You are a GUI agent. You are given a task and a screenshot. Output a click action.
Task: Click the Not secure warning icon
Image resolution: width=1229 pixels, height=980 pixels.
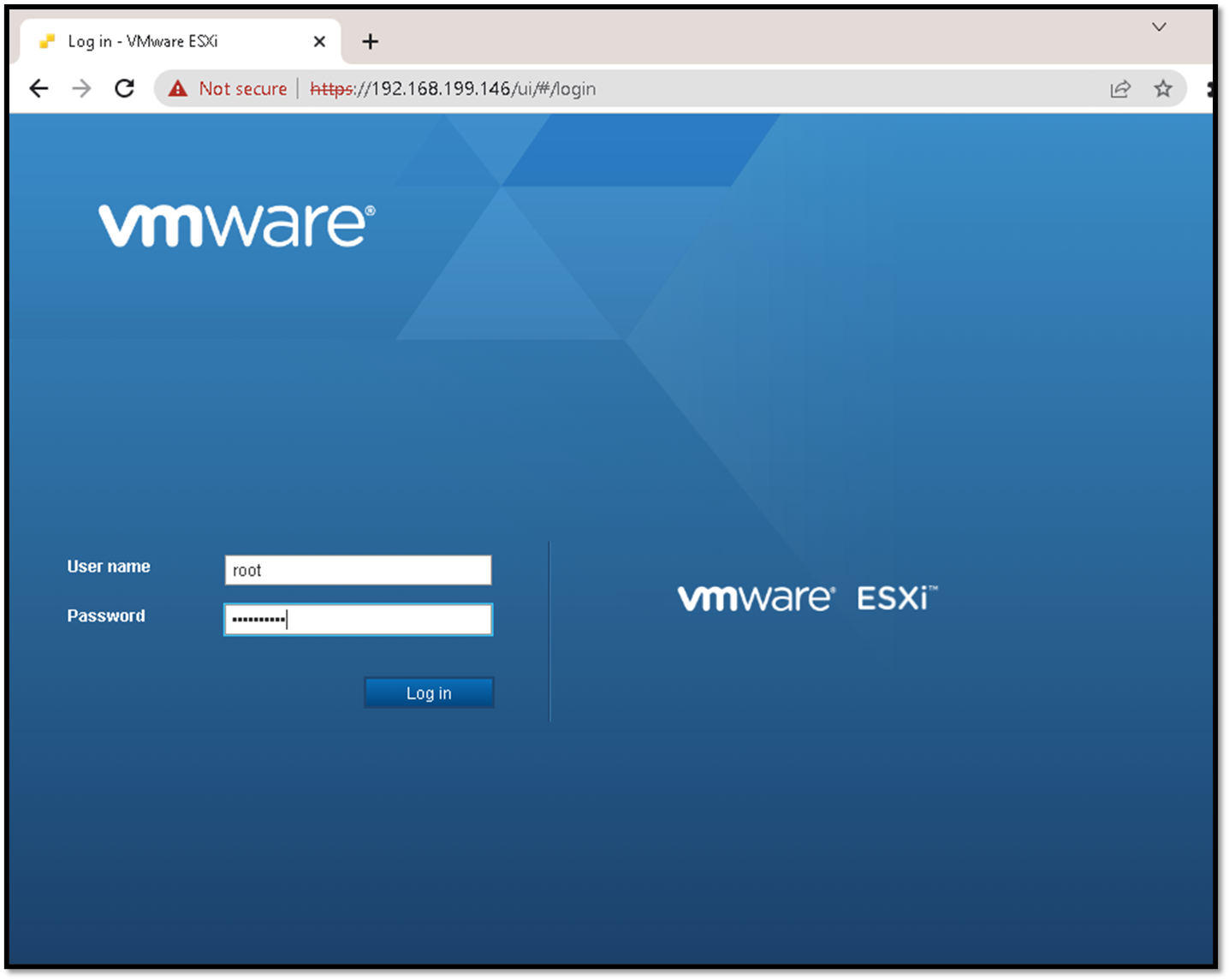pyautogui.click(x=177, y=88)
